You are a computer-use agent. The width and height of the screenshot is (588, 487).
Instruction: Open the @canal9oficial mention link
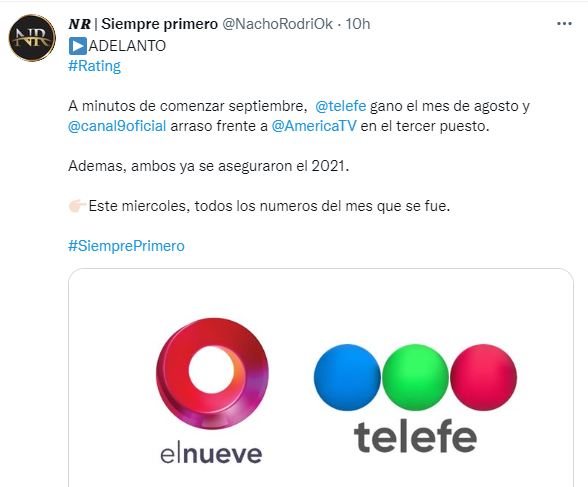(117, 126)
